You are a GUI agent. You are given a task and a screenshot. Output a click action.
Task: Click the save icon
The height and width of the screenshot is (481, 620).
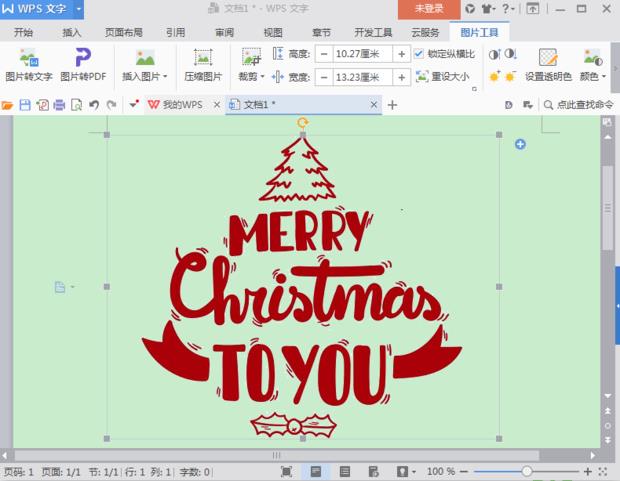[25, 105]
